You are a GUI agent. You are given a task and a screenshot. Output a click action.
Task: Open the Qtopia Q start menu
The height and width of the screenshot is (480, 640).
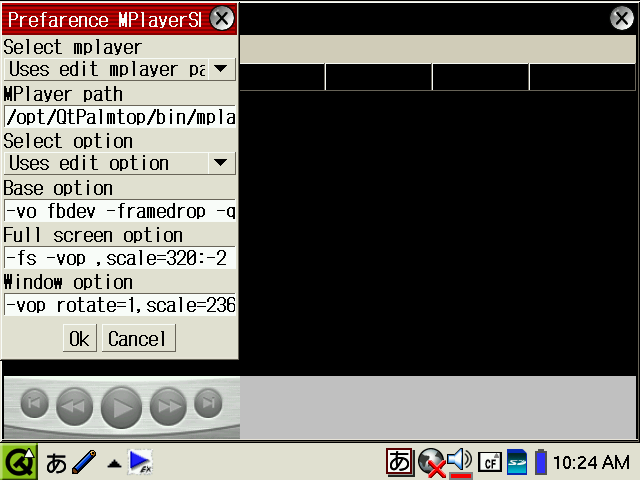click(19, 462)
